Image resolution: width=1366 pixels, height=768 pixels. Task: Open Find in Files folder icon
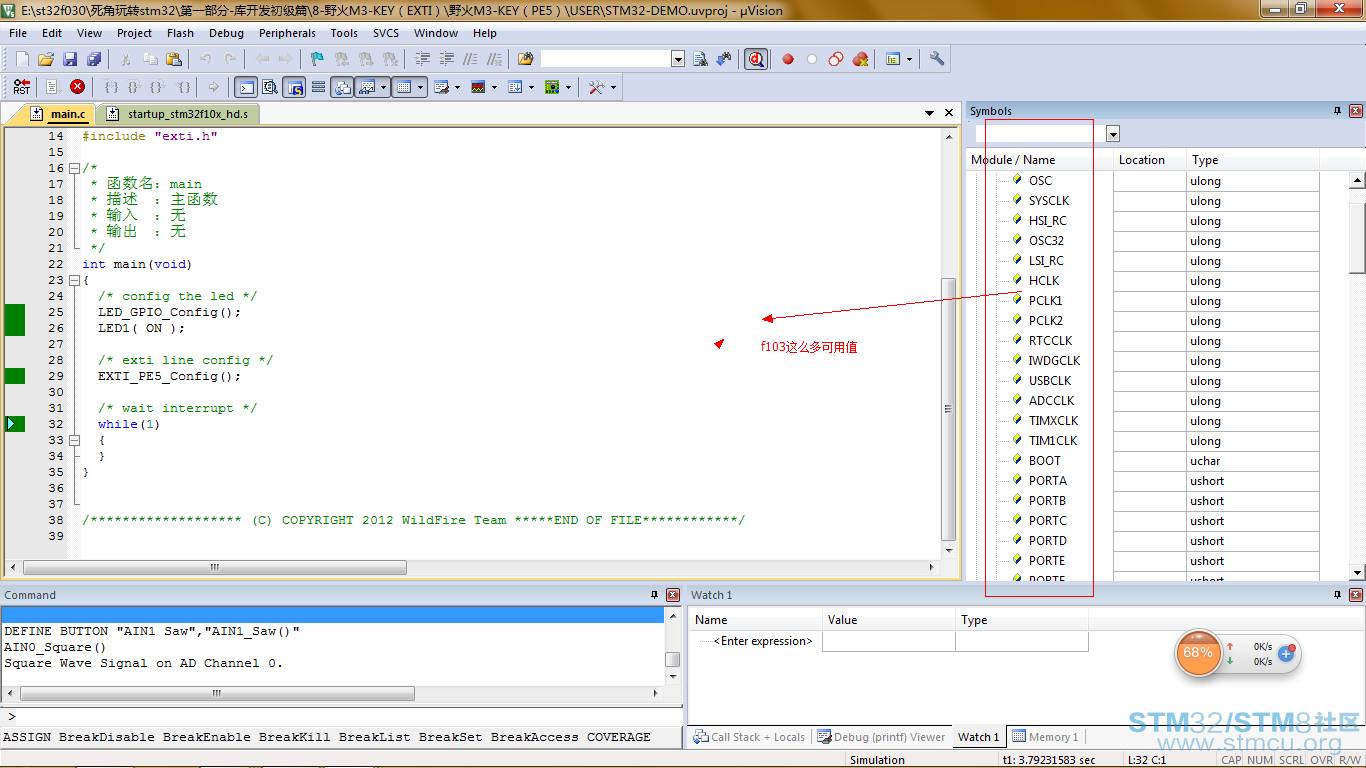click(x=525, y=59)
